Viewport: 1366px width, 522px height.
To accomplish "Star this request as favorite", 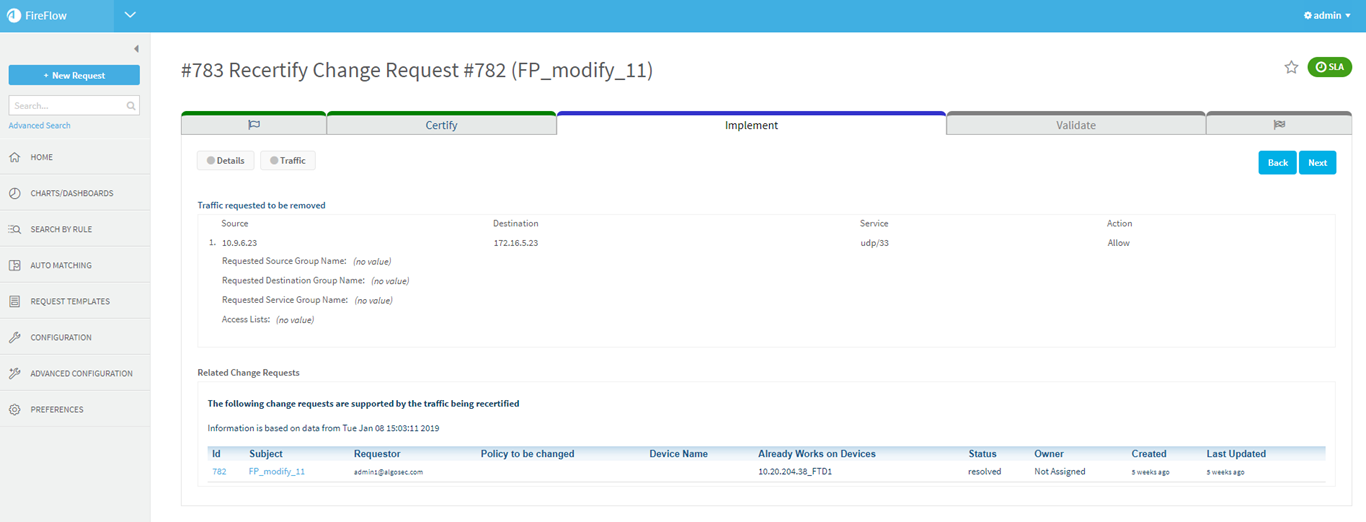I will (x=1291, y=67).
